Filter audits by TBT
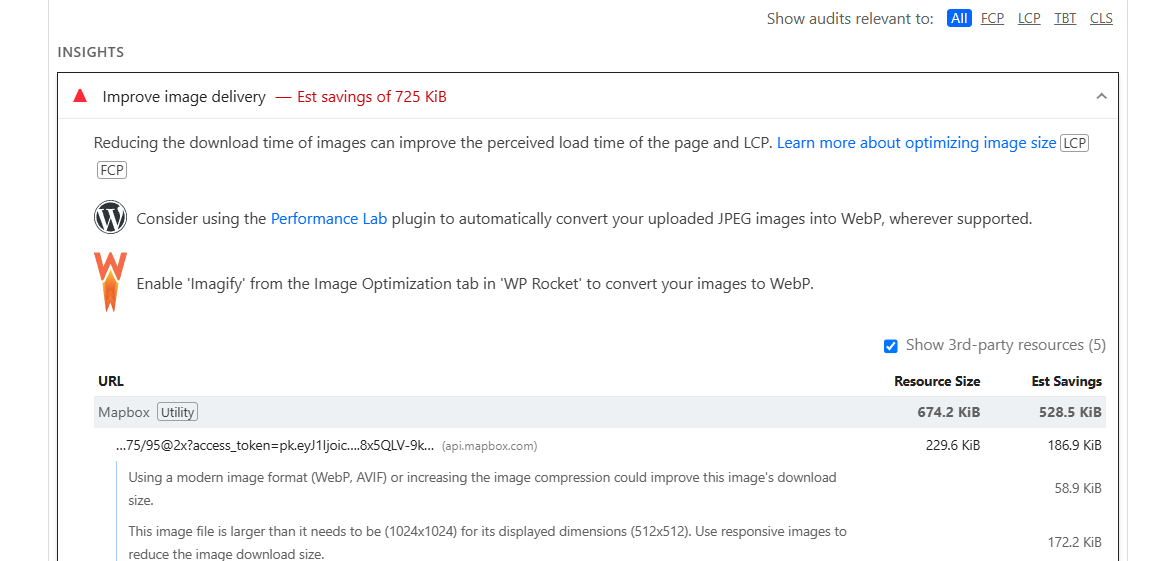Viewport: 1162px width, 561px height. (1065, 19)
